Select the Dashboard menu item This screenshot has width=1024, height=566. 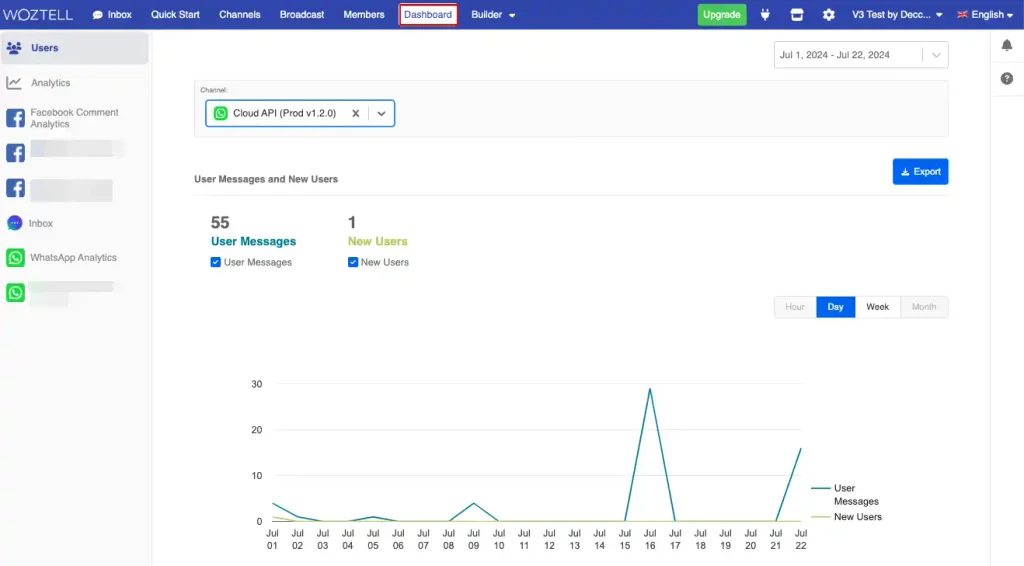[428, 14]
